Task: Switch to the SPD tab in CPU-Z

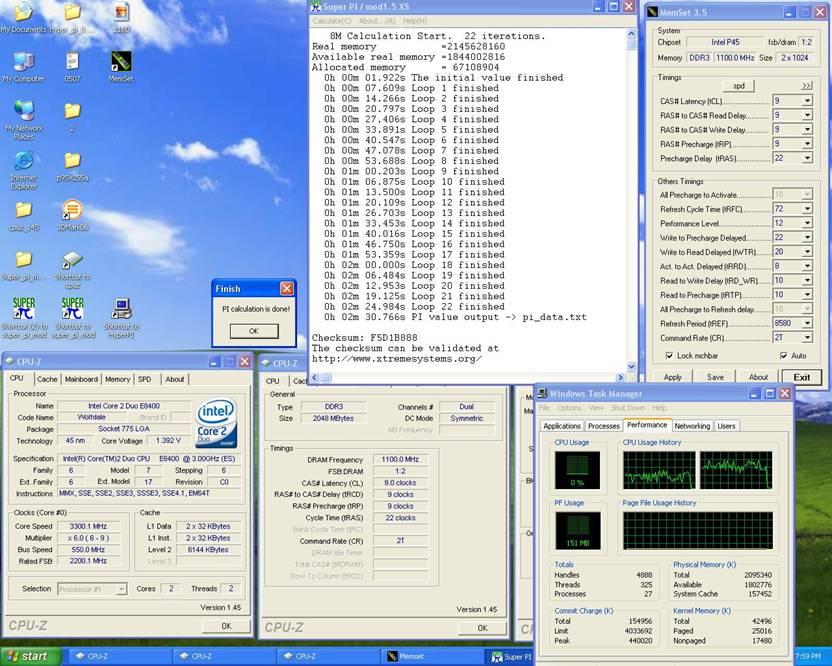Action: [144, 379]
